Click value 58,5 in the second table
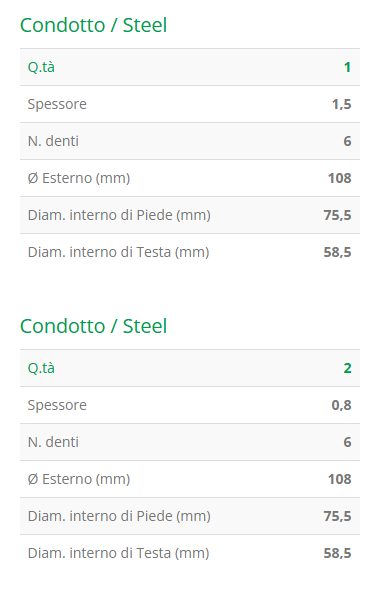379x593 pixels. (x=337, y=553)
